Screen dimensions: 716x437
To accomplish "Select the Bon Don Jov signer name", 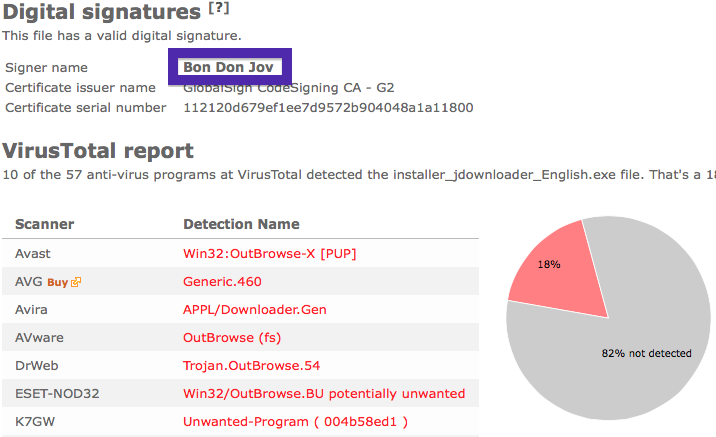I will point(228,67).
